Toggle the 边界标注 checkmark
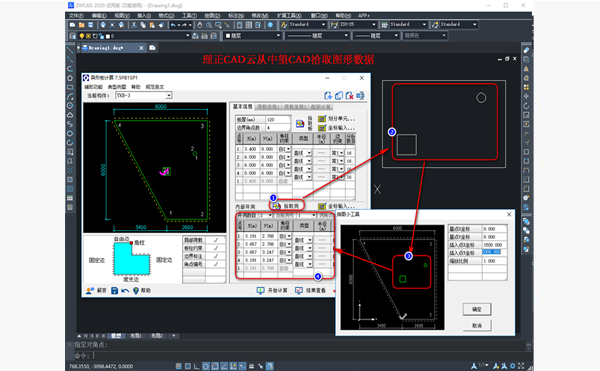The width and height of the screenshot is (600, 371). (216, 256)
